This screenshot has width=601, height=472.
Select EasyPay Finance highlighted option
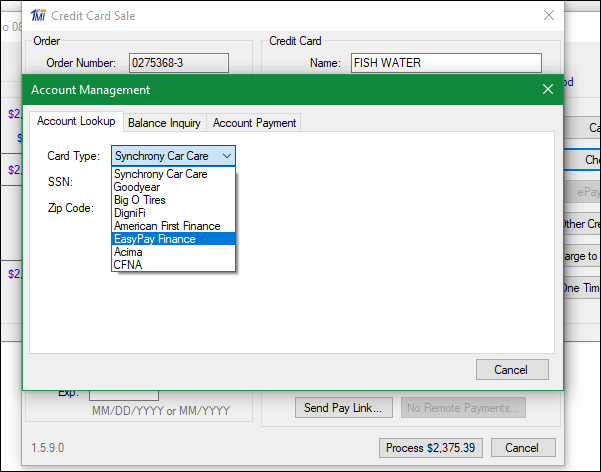(173, 239)
